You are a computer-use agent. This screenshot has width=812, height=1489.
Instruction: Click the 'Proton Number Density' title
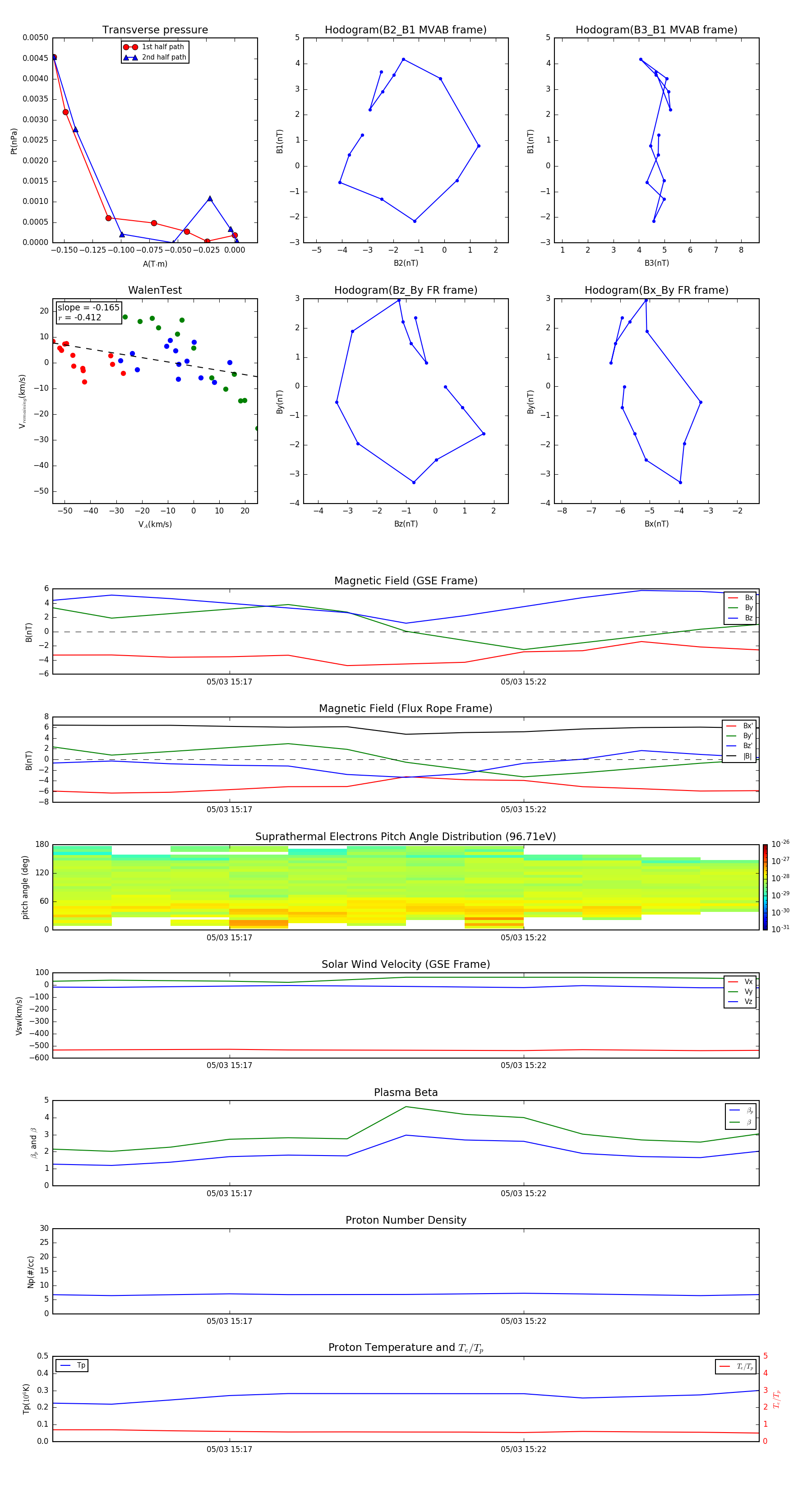tap(406, 1220)
